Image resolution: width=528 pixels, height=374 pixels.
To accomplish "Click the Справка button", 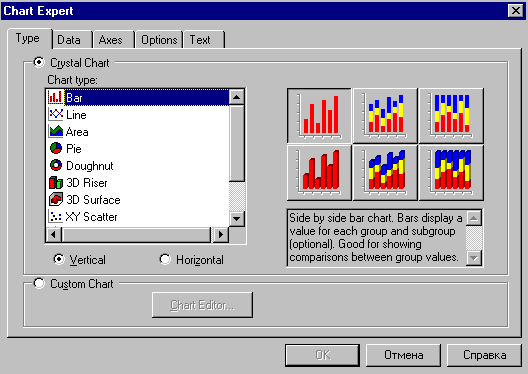I will (484, 355).
